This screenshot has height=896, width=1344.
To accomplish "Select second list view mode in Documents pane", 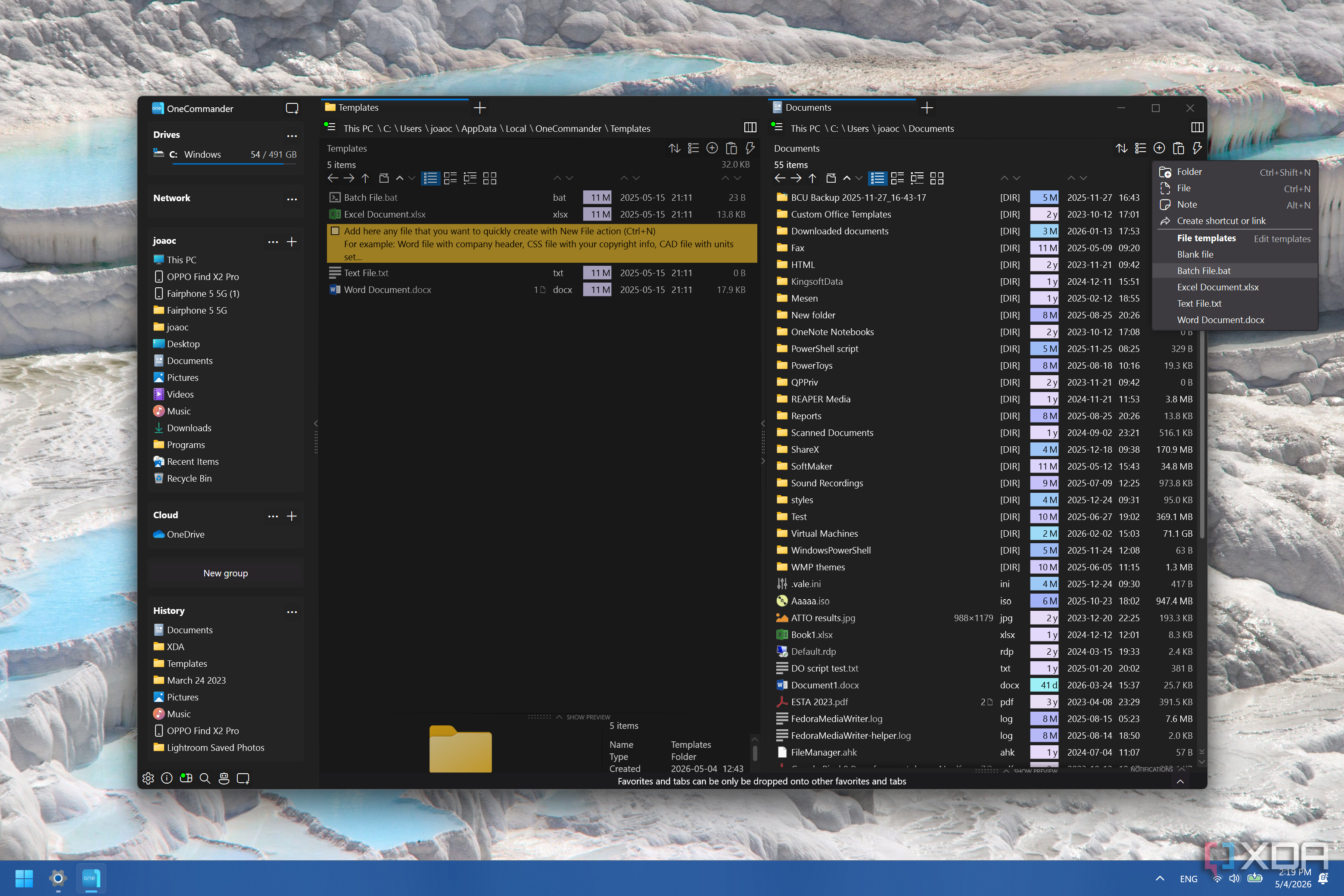I will 897,178.
